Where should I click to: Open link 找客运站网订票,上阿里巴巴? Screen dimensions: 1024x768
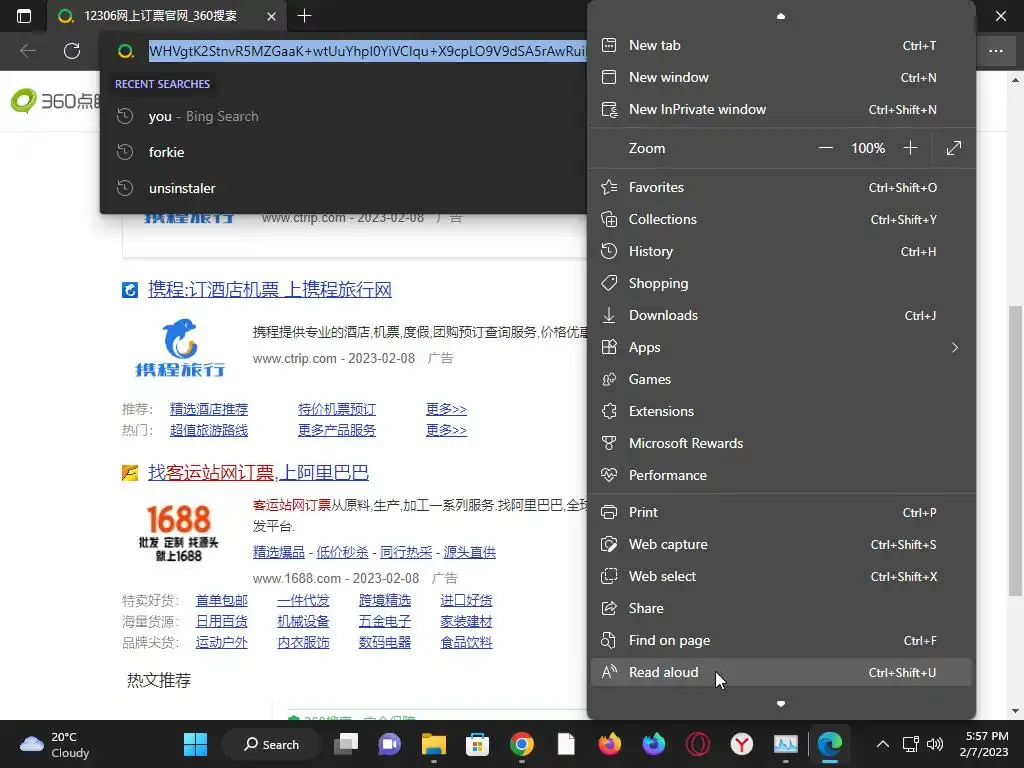coord(259,472)
